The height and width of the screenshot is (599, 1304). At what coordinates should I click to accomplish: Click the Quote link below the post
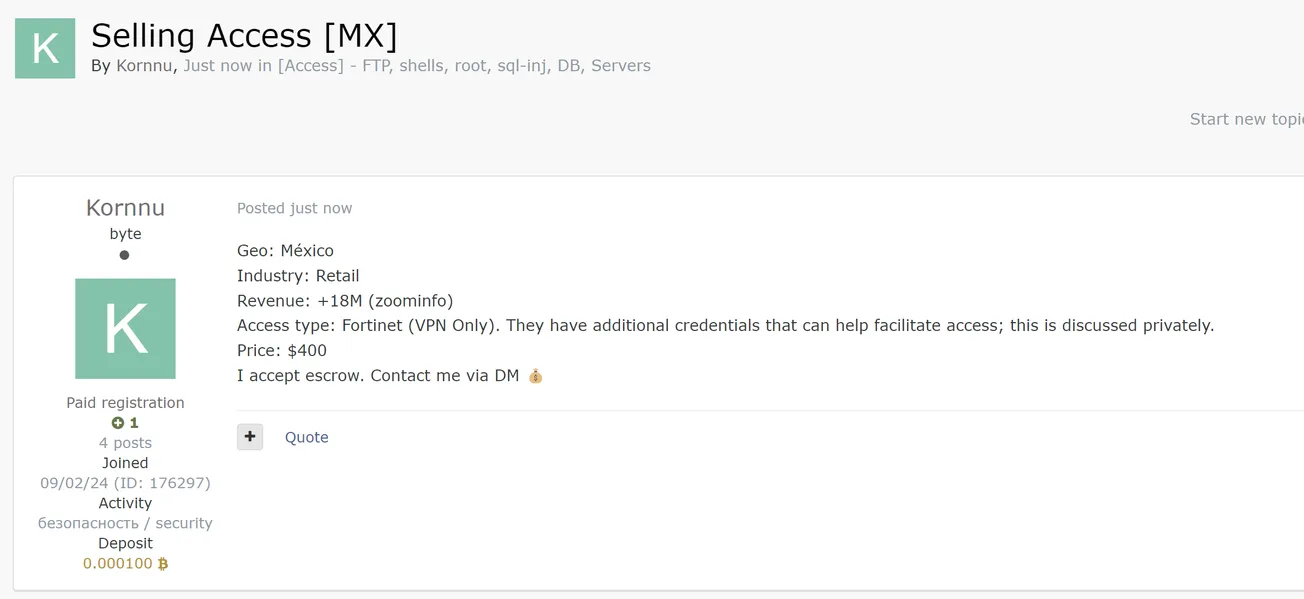[306, 437]
